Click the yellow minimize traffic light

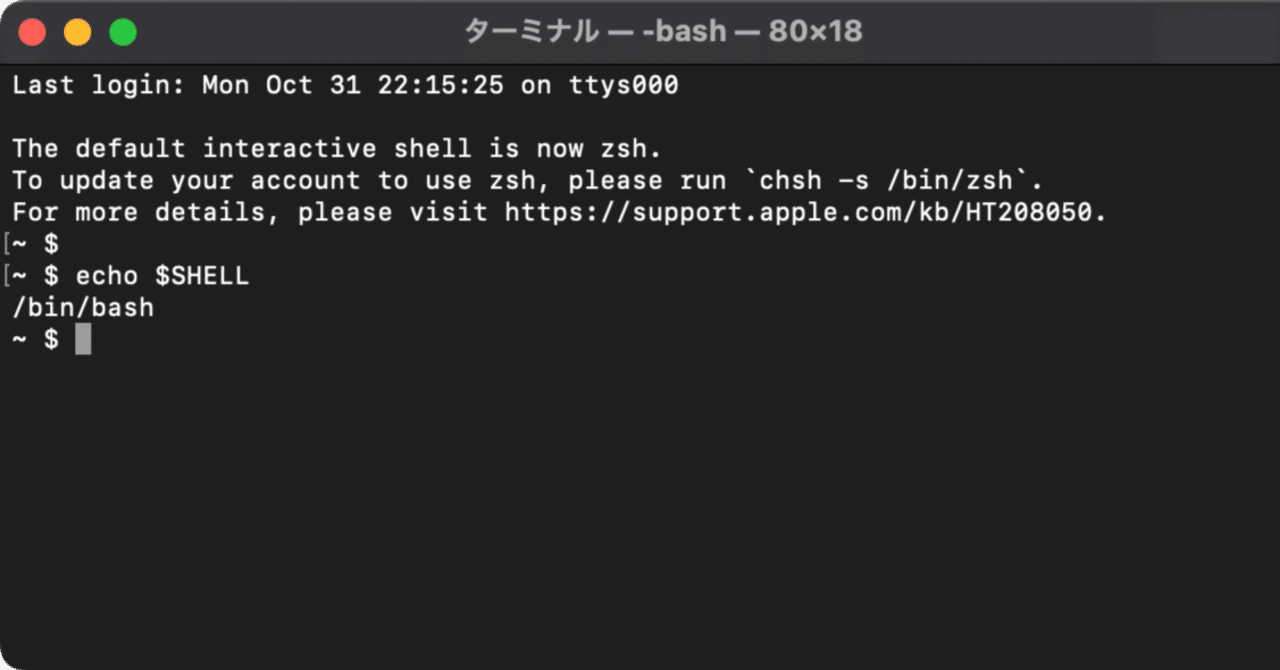tap(77, 31)
